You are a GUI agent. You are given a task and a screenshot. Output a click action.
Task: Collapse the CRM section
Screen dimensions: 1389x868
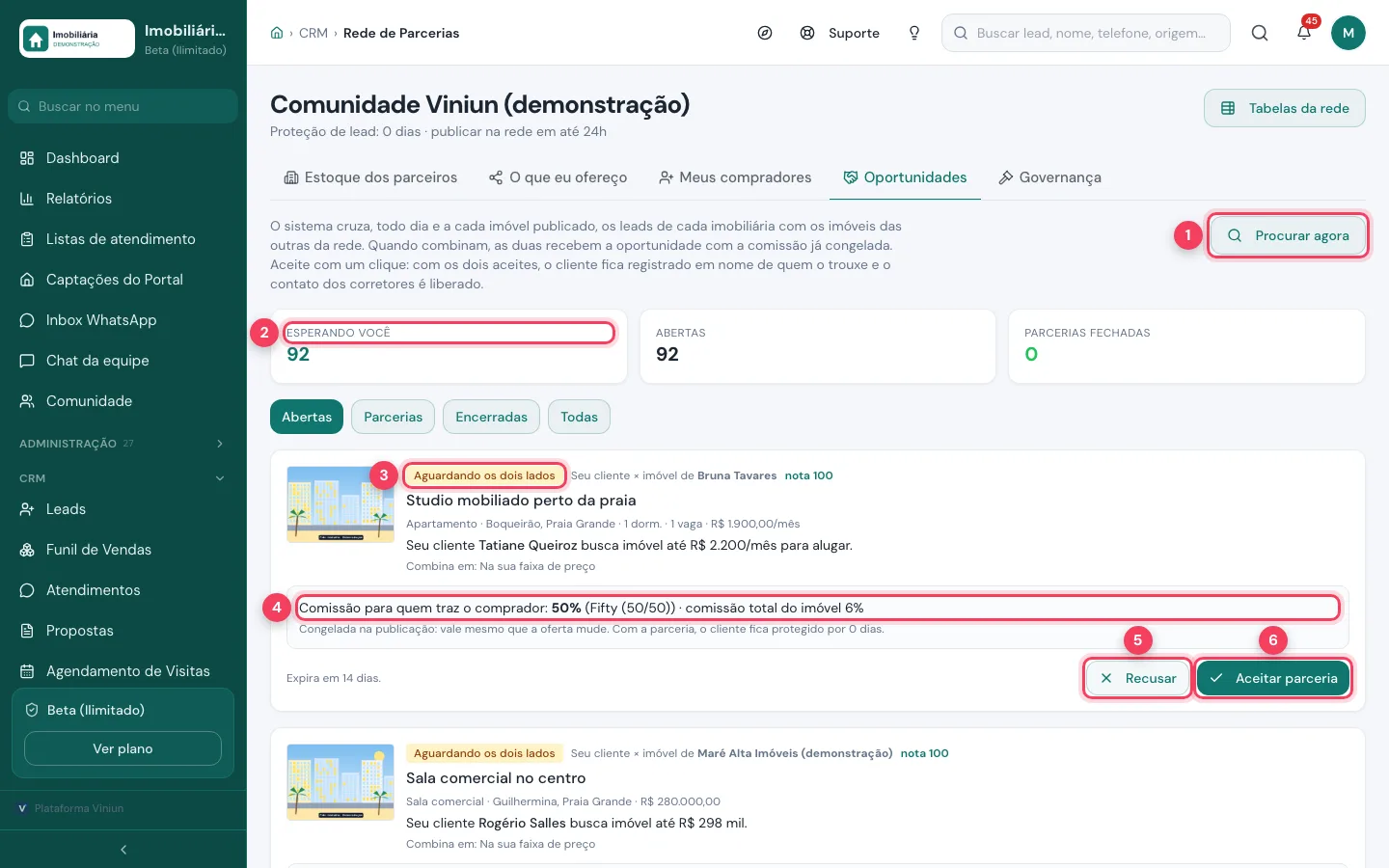pyautogui.click(x=123, y=478)
